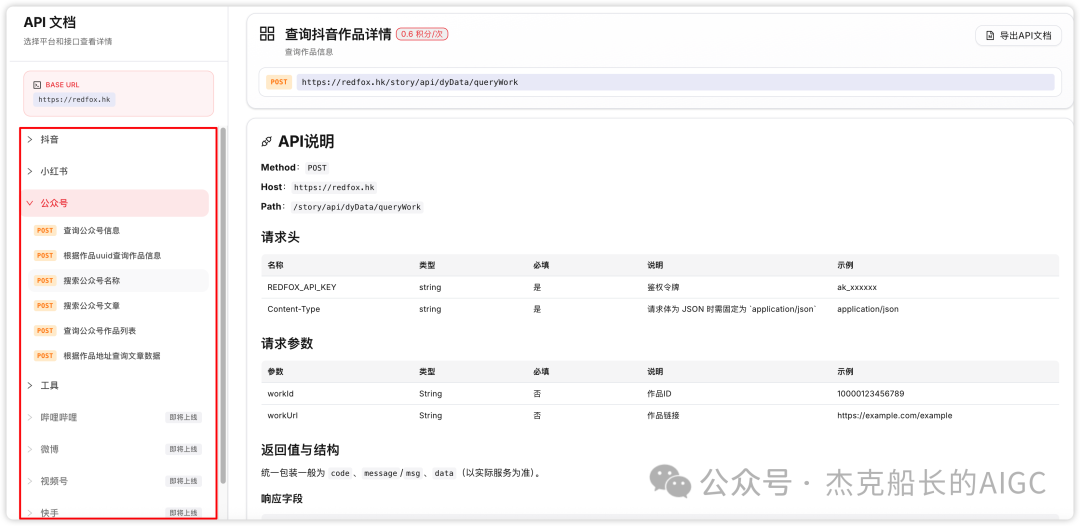Screen dimensions: 1080x526
Task: Click the Host value https://redfox.hk
Action: pos(335,187)
